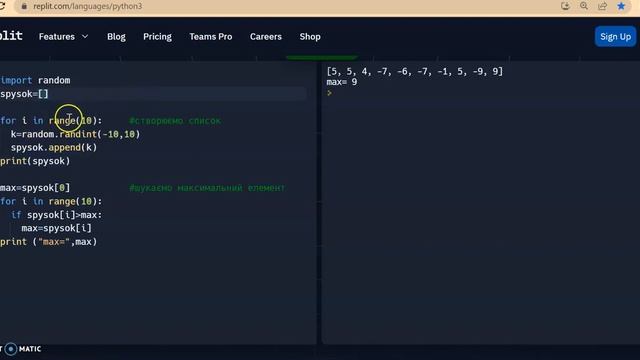This screenshot has height=360, width=640.
Task: Place cursor on 'spysok=[]' line
Action: pyautogui.click(x=24, y=94)
